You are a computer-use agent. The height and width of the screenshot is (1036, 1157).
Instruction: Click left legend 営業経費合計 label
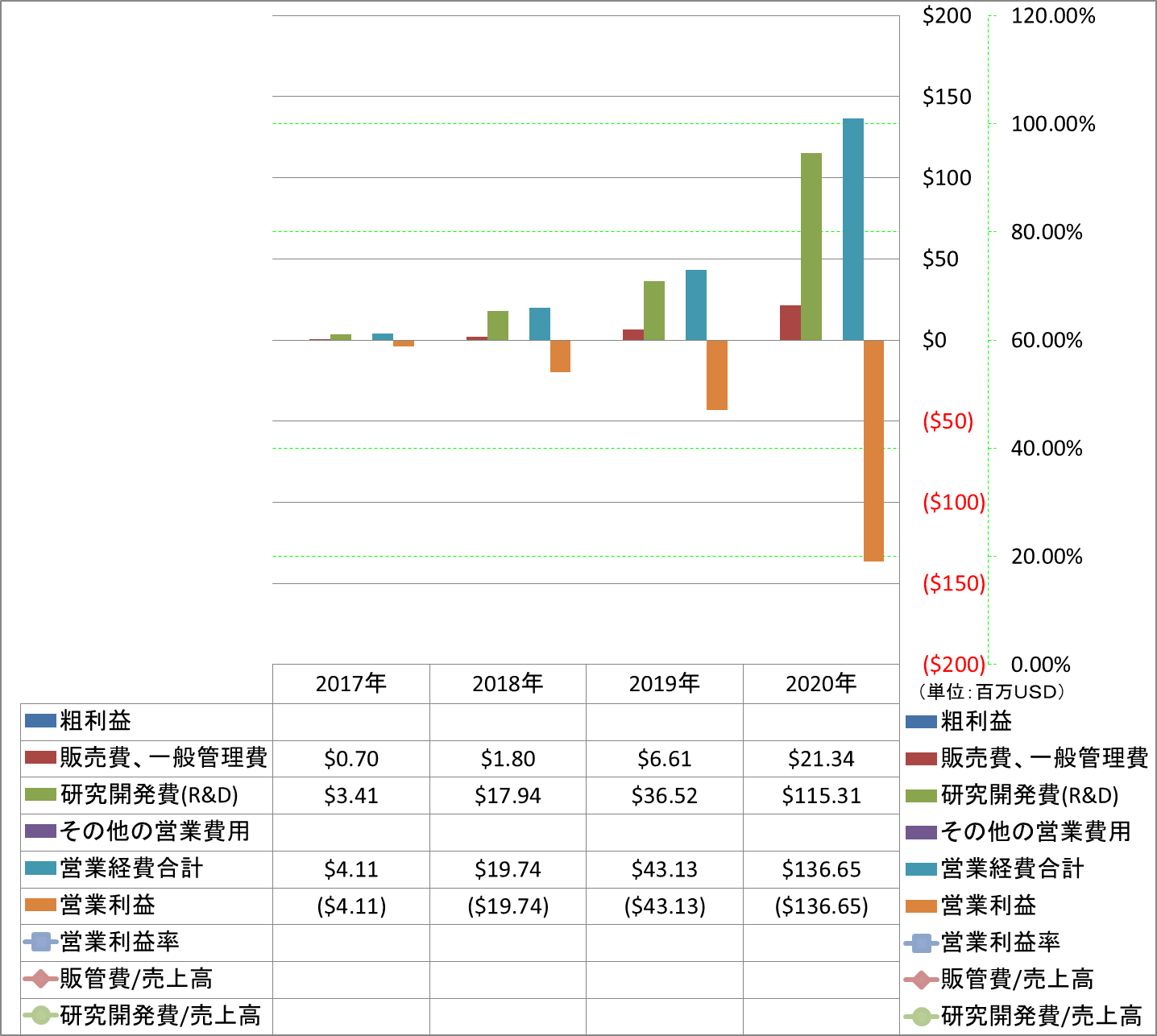[131, 868]
